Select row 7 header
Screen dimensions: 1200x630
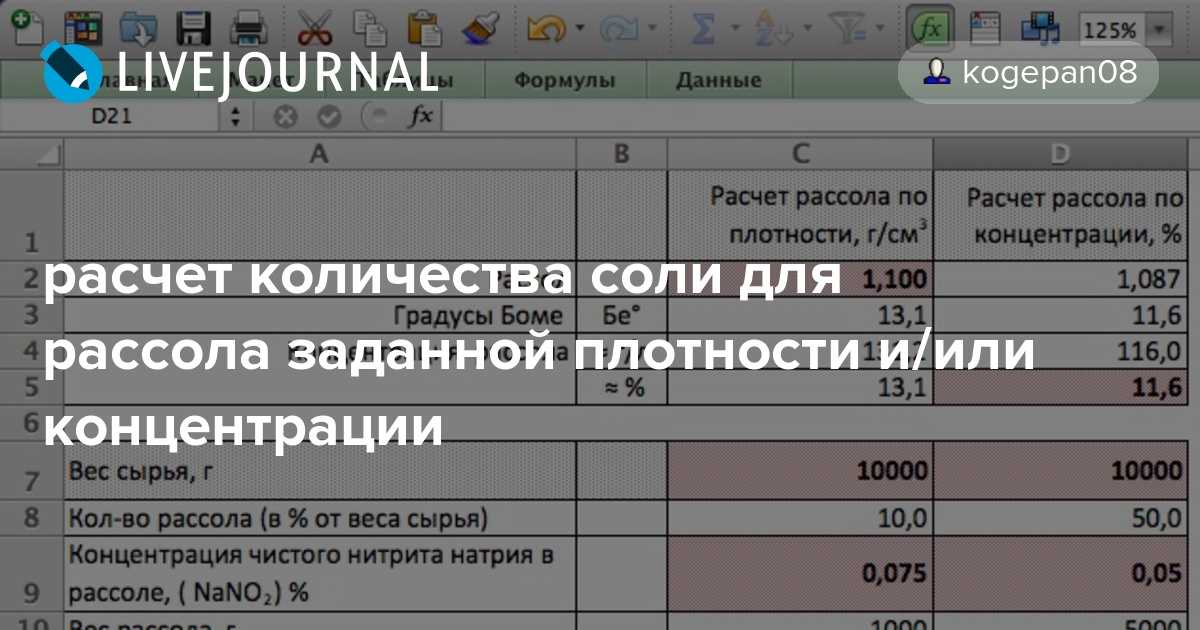pyautogui.click(x=32, y=469)
